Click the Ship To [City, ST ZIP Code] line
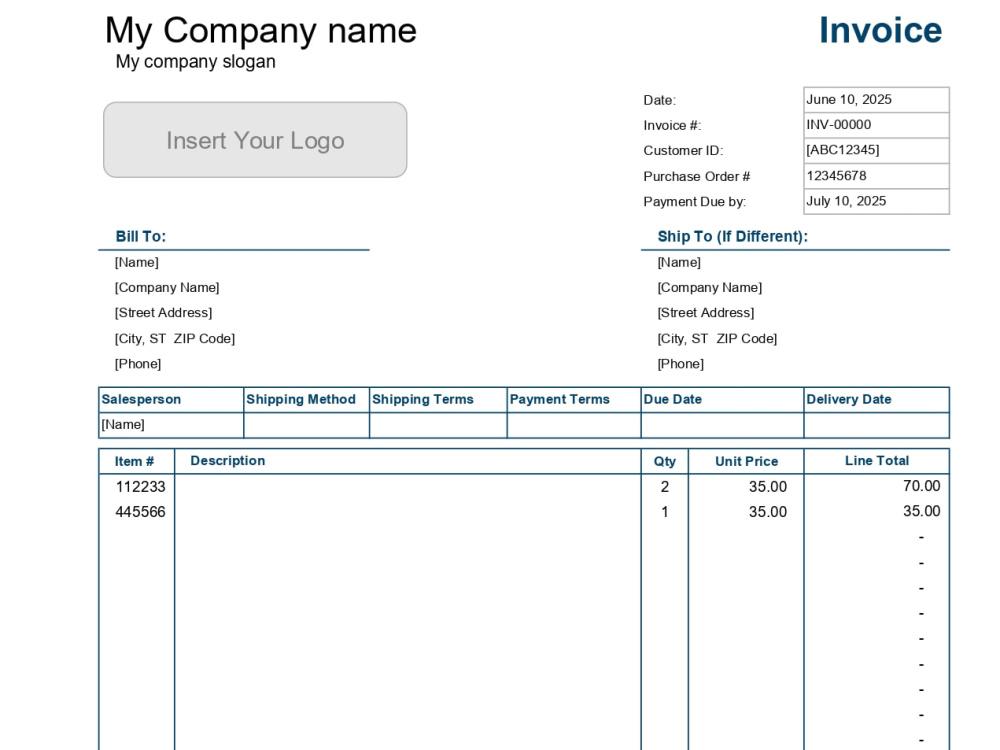 tap(717, 339)
